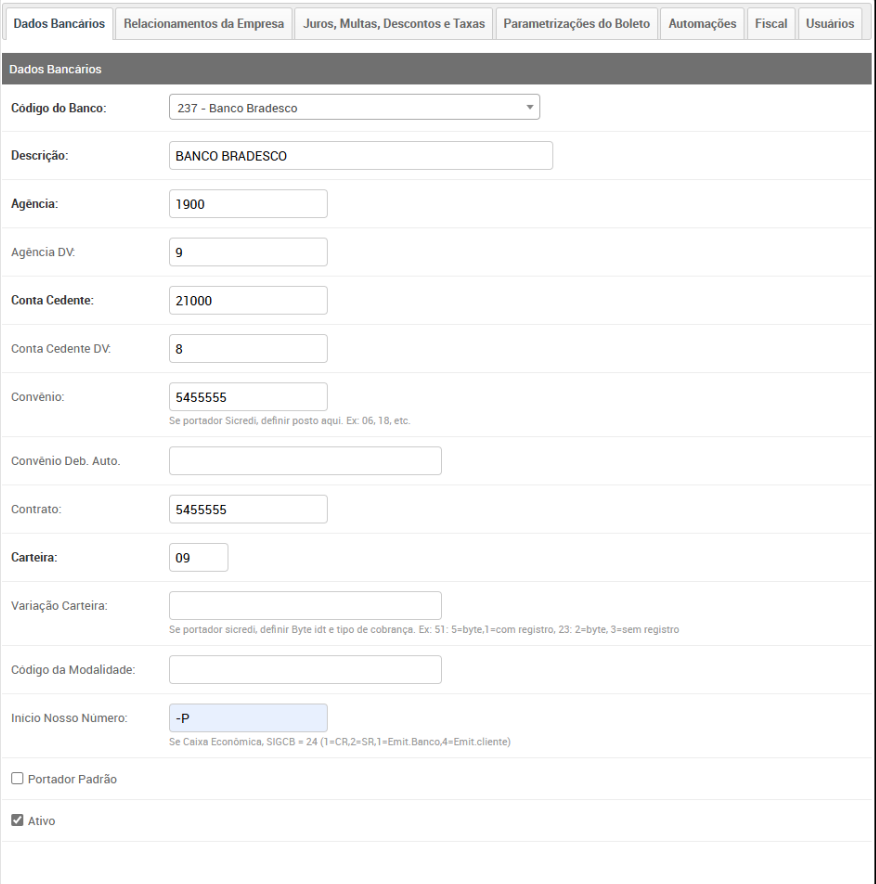Screen dimensions: 876x884
Task: Switch to the Usuários tab
Action: pyautogui.click(x=829, y=23)
